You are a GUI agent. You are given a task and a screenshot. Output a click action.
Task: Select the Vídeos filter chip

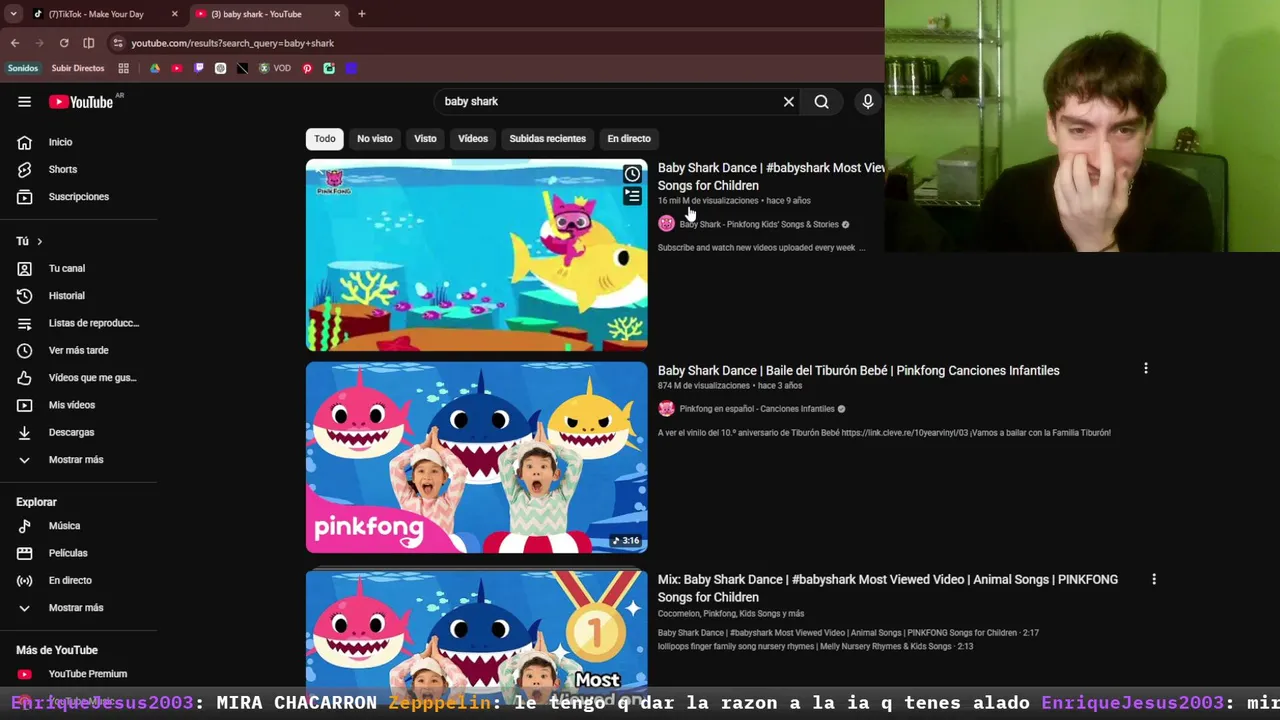tap(473, 139)
